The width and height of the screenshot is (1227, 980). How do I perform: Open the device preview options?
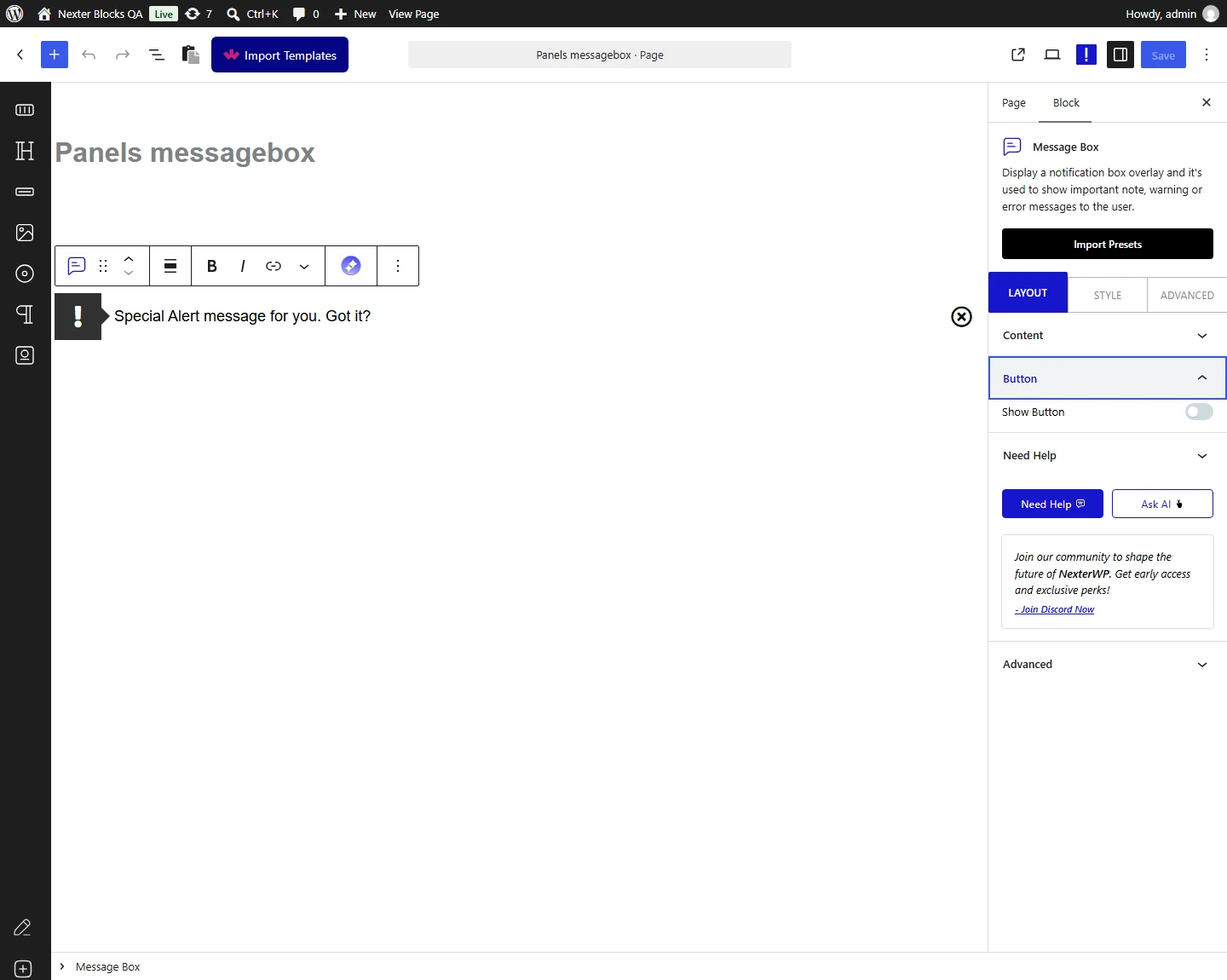pyautogui.click(x=1052, y=55)
